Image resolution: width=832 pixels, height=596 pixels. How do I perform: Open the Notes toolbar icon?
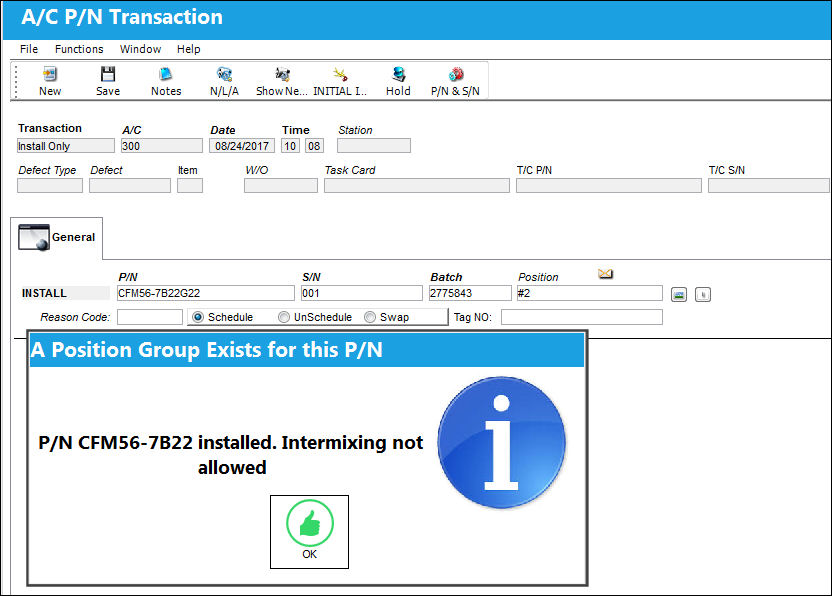(166, 74)
